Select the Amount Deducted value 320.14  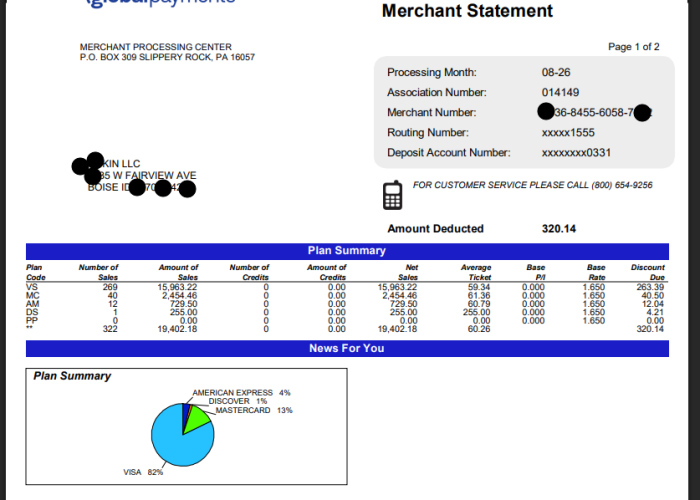click(559, 229)
